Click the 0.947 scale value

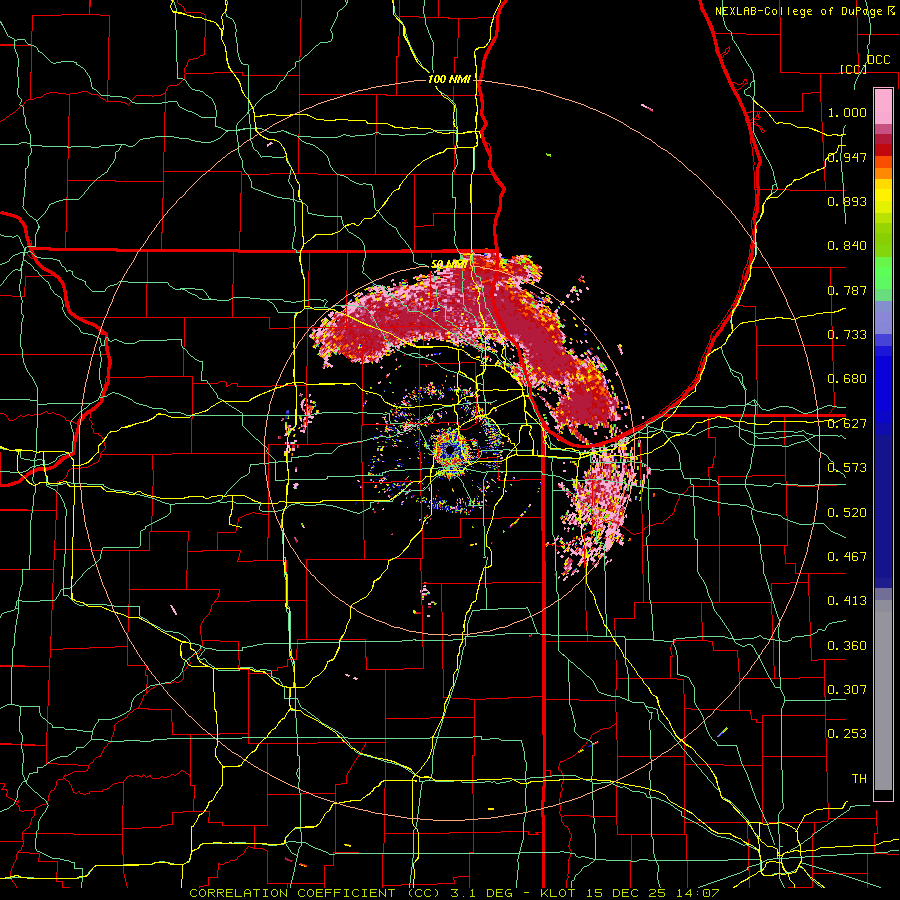(847, 157)
